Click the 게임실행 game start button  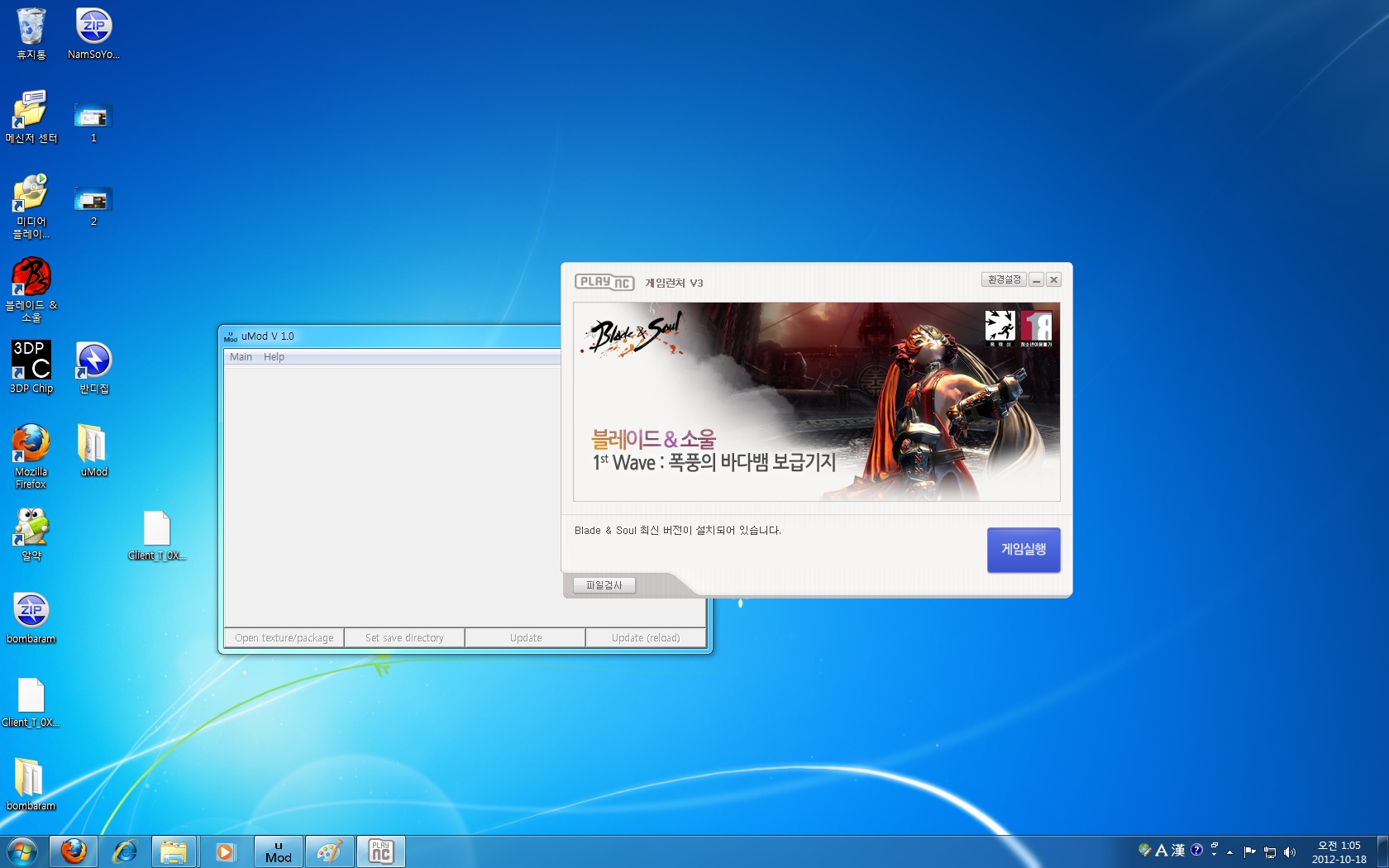[1023, 550]
